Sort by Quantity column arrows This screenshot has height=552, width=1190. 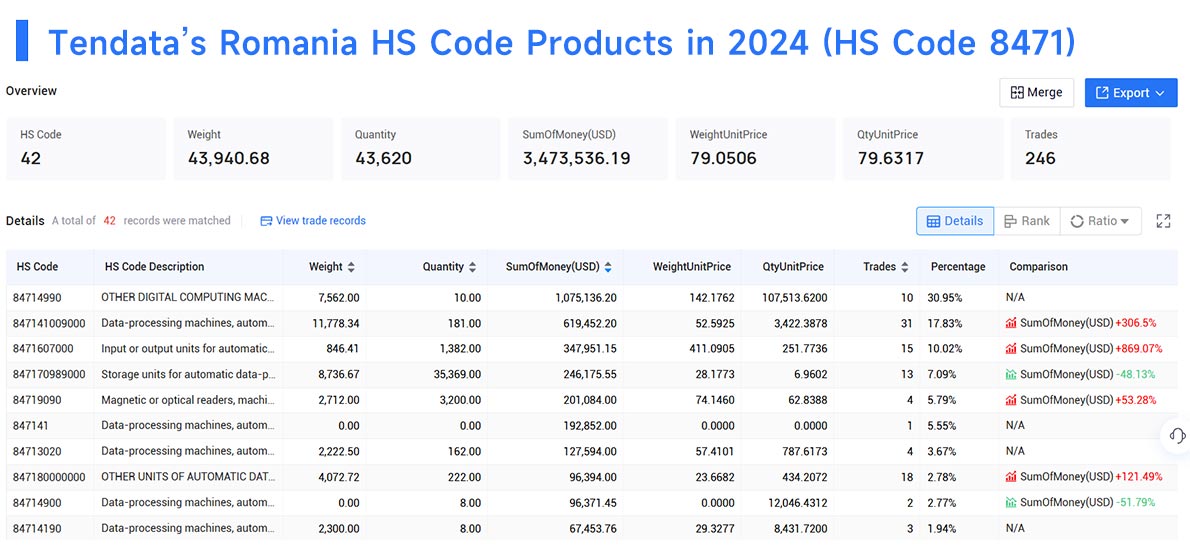[x=472, y=267]
